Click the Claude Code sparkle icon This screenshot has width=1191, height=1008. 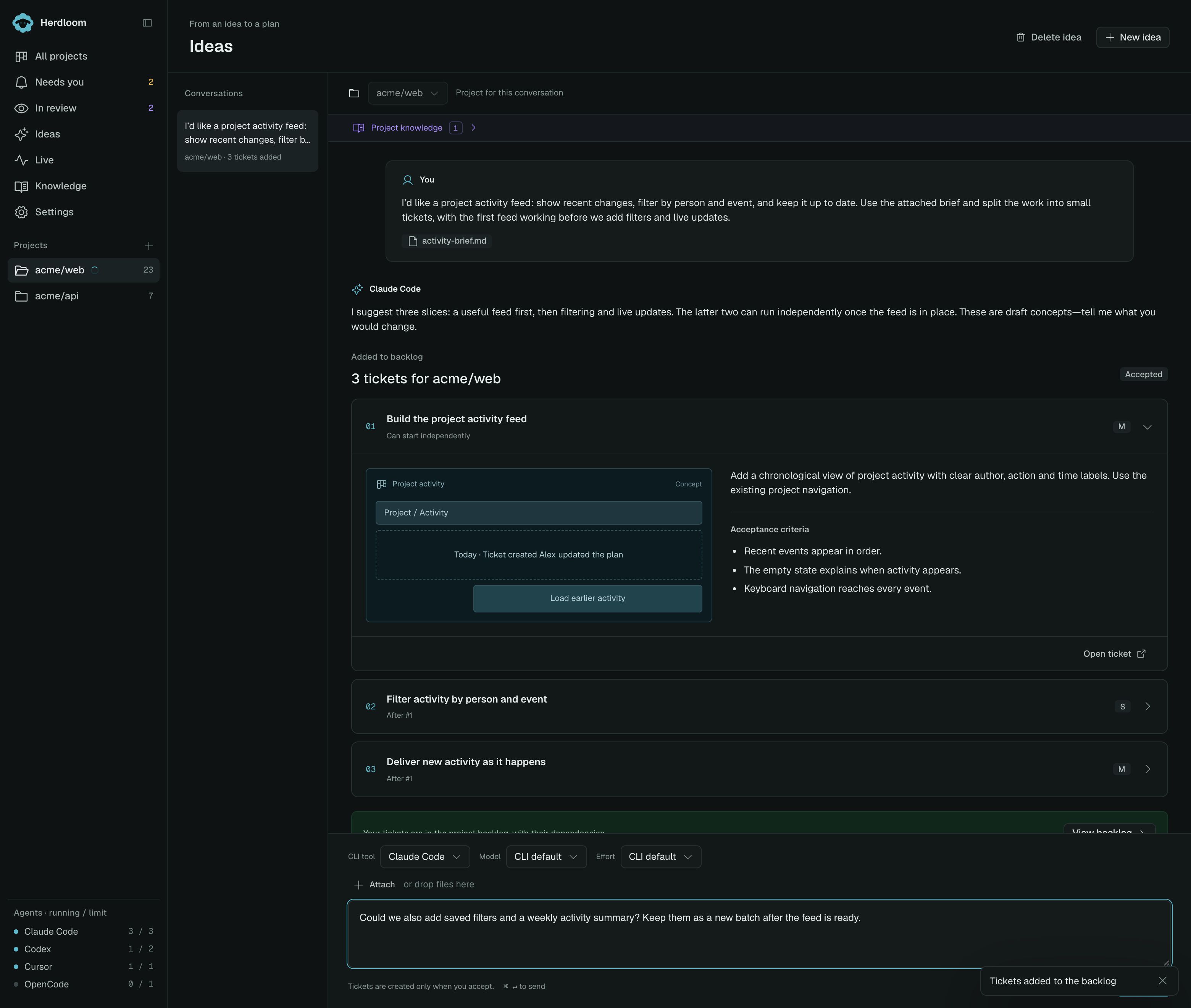(x=357, y=289)
